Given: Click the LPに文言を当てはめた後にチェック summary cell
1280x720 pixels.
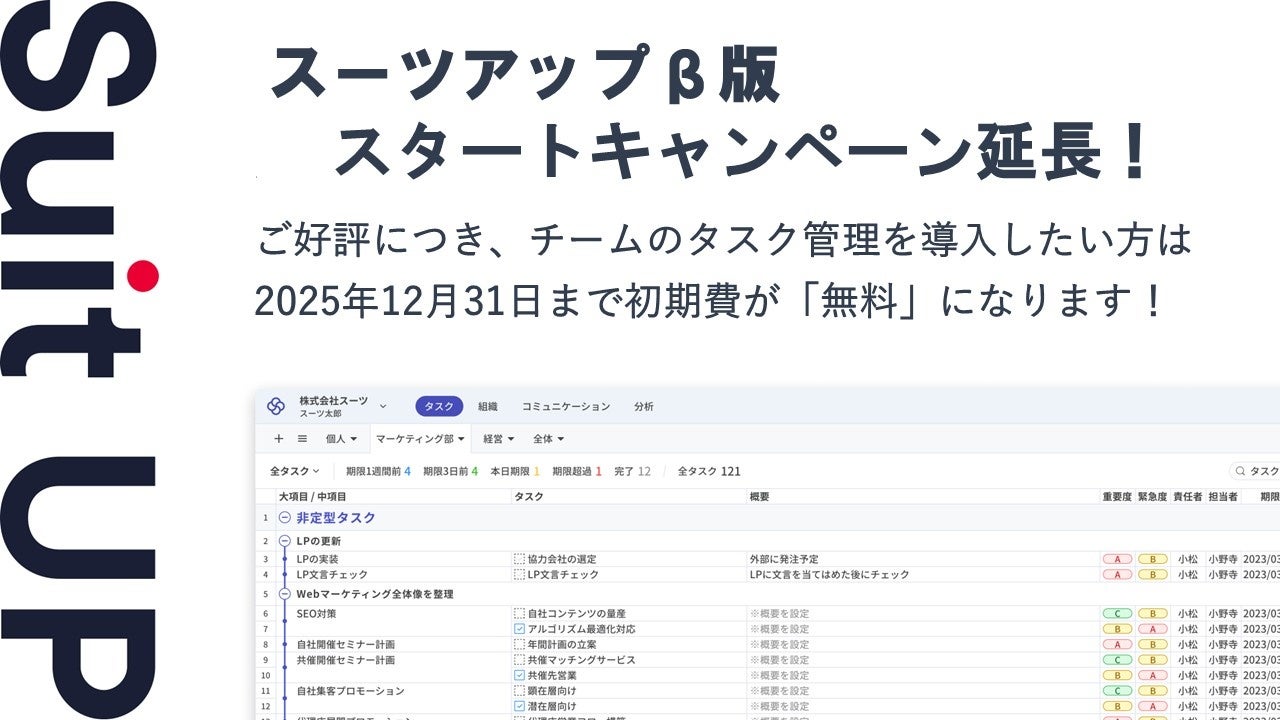Looking at the screenshot, I should point(829,575).
